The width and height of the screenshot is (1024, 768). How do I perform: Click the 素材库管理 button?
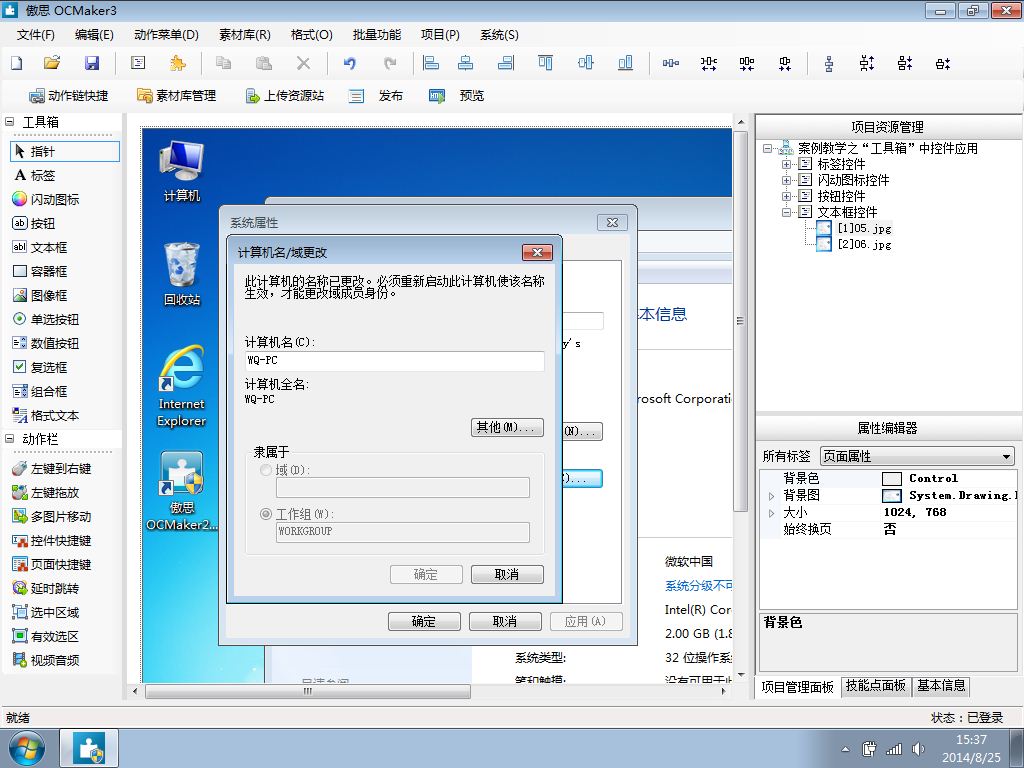(176, 95)
